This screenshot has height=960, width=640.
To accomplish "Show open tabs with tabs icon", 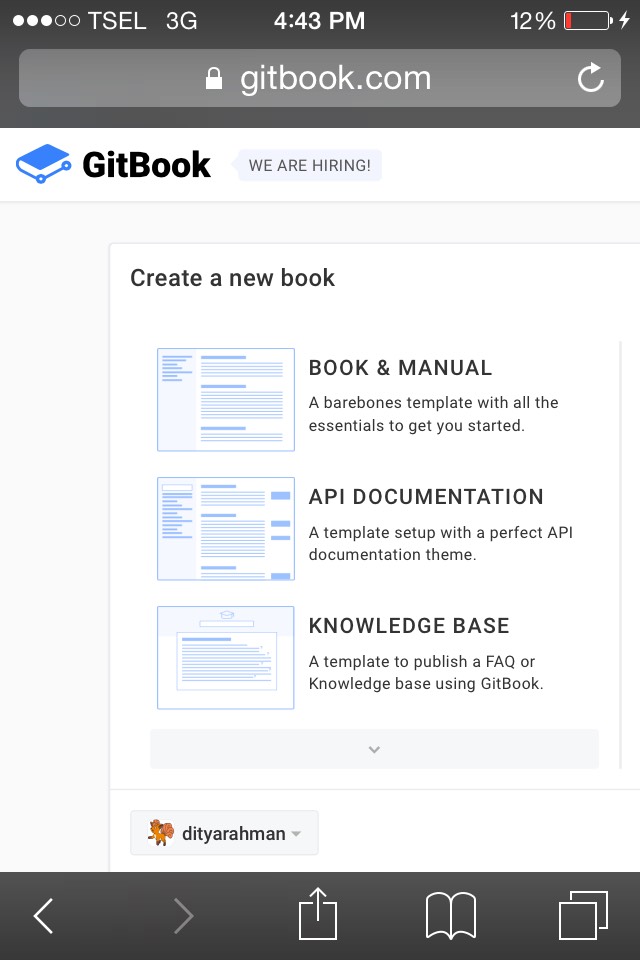I will 584,915.
